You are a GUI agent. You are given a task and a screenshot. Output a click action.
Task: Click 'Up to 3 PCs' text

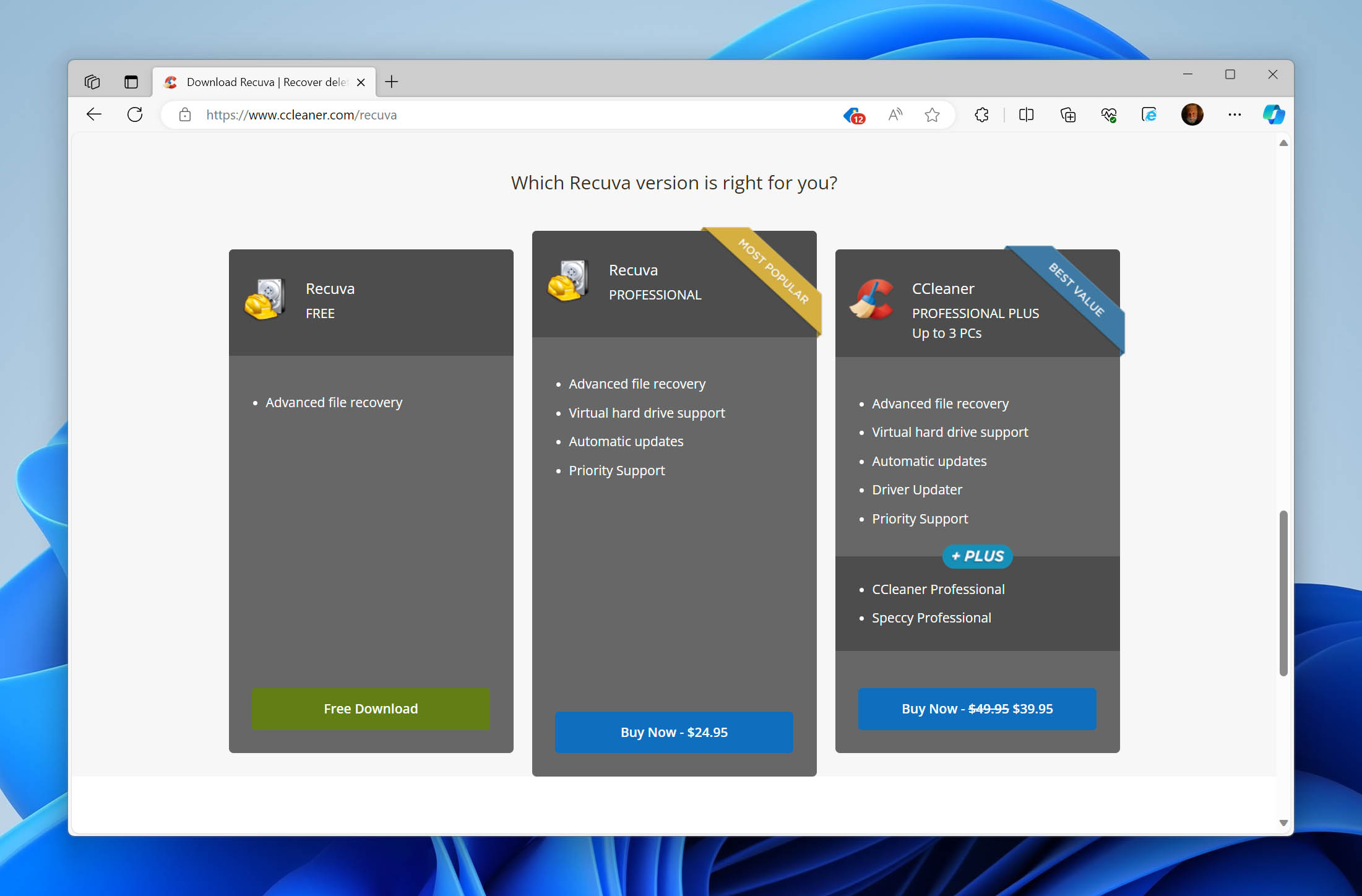coord(947,334)
